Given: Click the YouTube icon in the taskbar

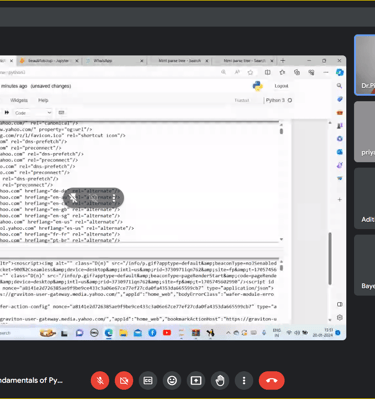Looking at the screenshot, I should tap(167, 333).
